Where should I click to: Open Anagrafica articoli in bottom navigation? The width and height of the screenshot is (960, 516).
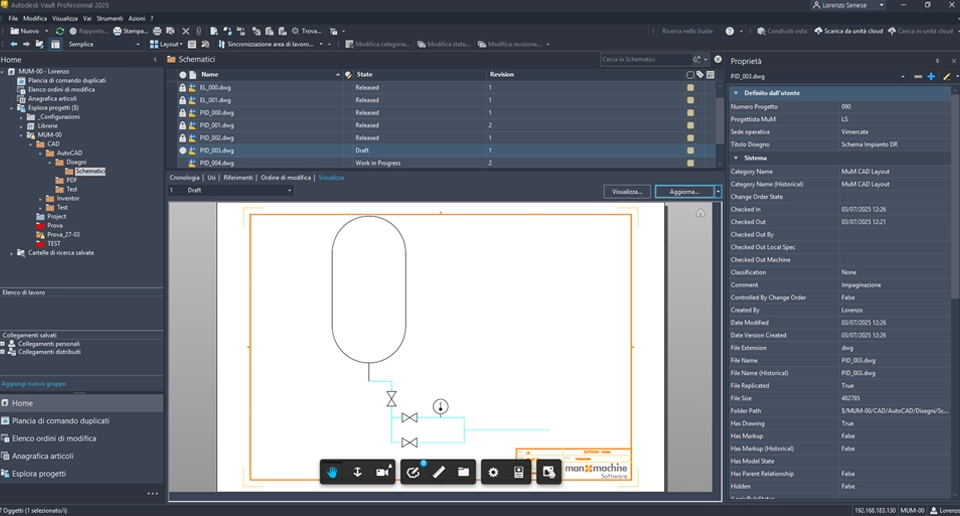[x=43, y=456]
